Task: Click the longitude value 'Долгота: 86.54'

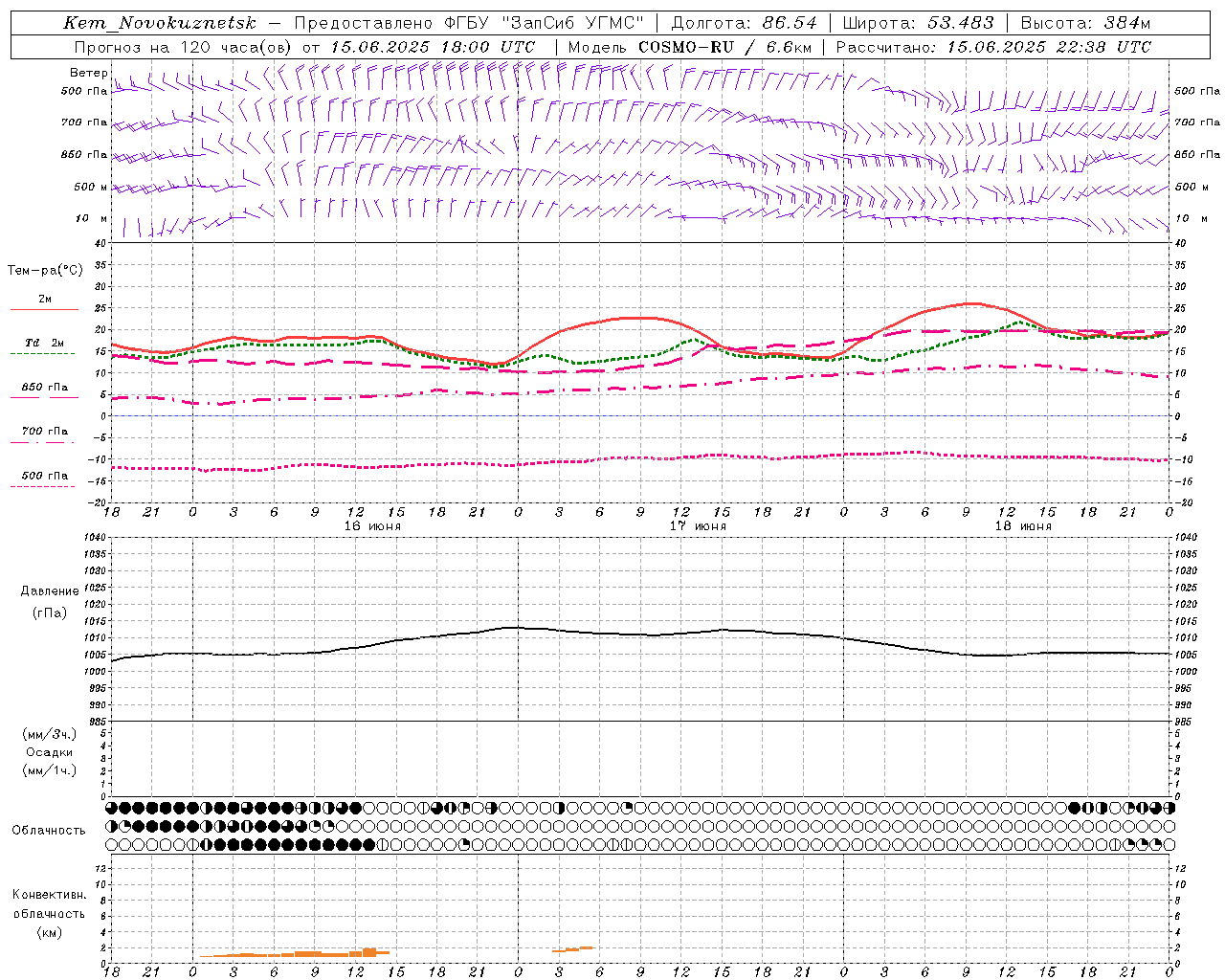Action: pyautogui.click(x=744, y=23)
